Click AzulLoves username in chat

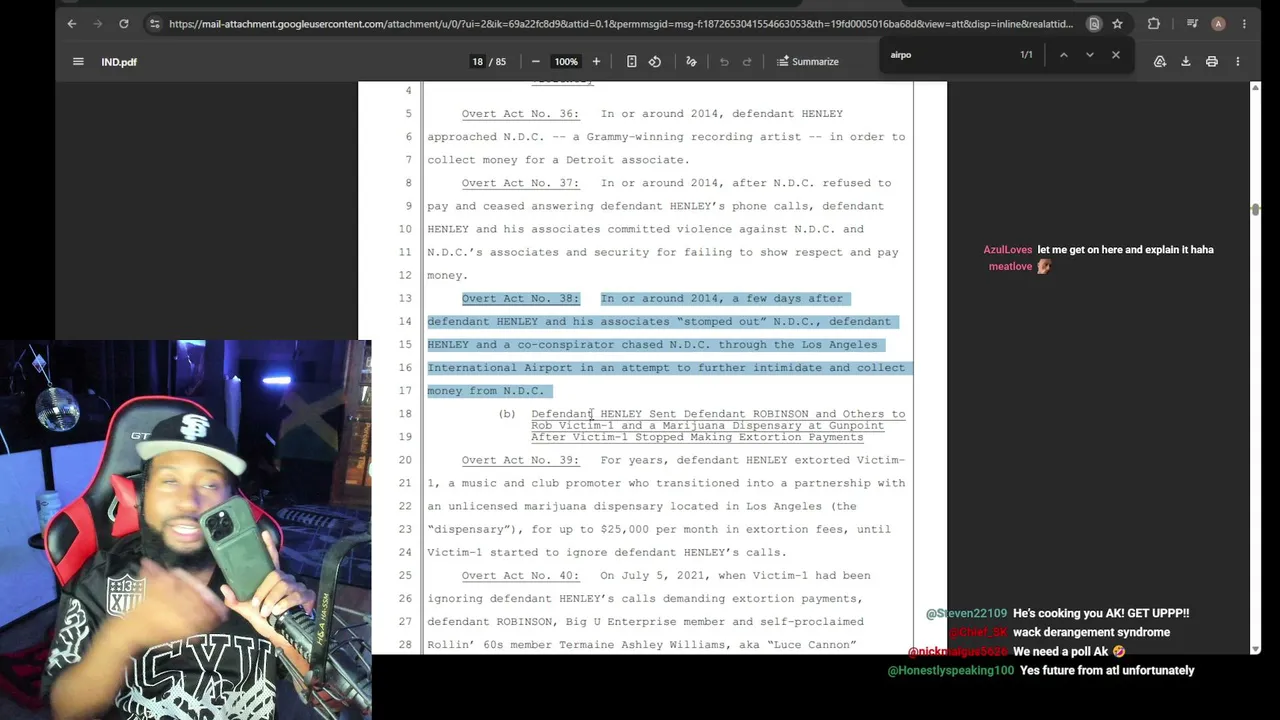tap(1007, 250)
